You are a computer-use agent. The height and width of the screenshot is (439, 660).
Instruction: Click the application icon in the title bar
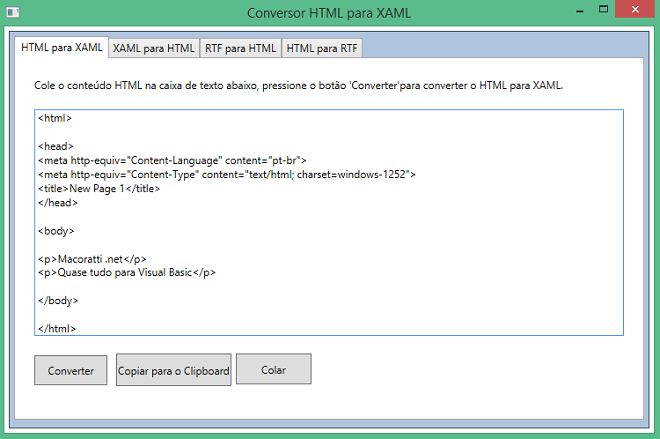coord(14,12)
